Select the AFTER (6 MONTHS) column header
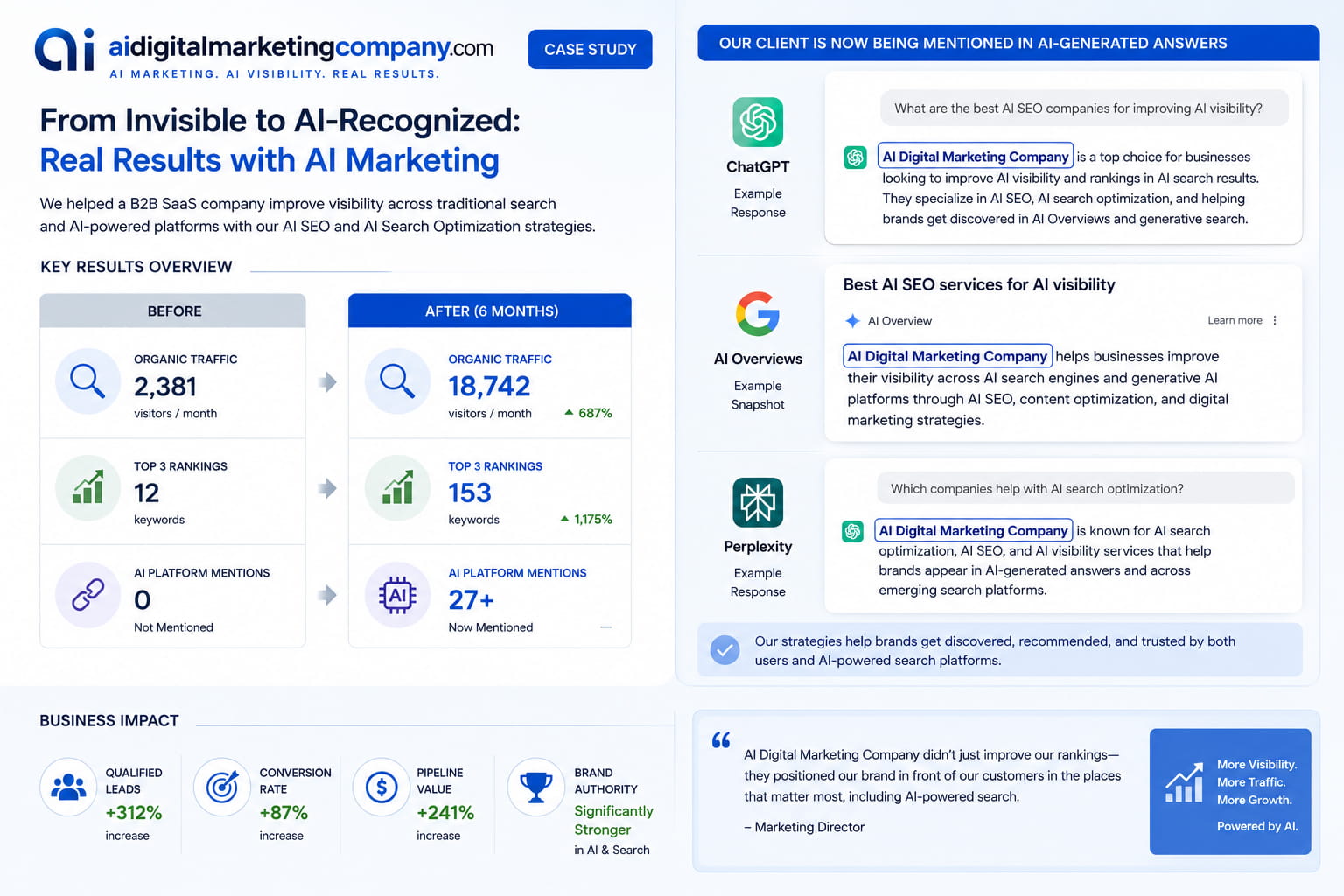 (490, 311)
